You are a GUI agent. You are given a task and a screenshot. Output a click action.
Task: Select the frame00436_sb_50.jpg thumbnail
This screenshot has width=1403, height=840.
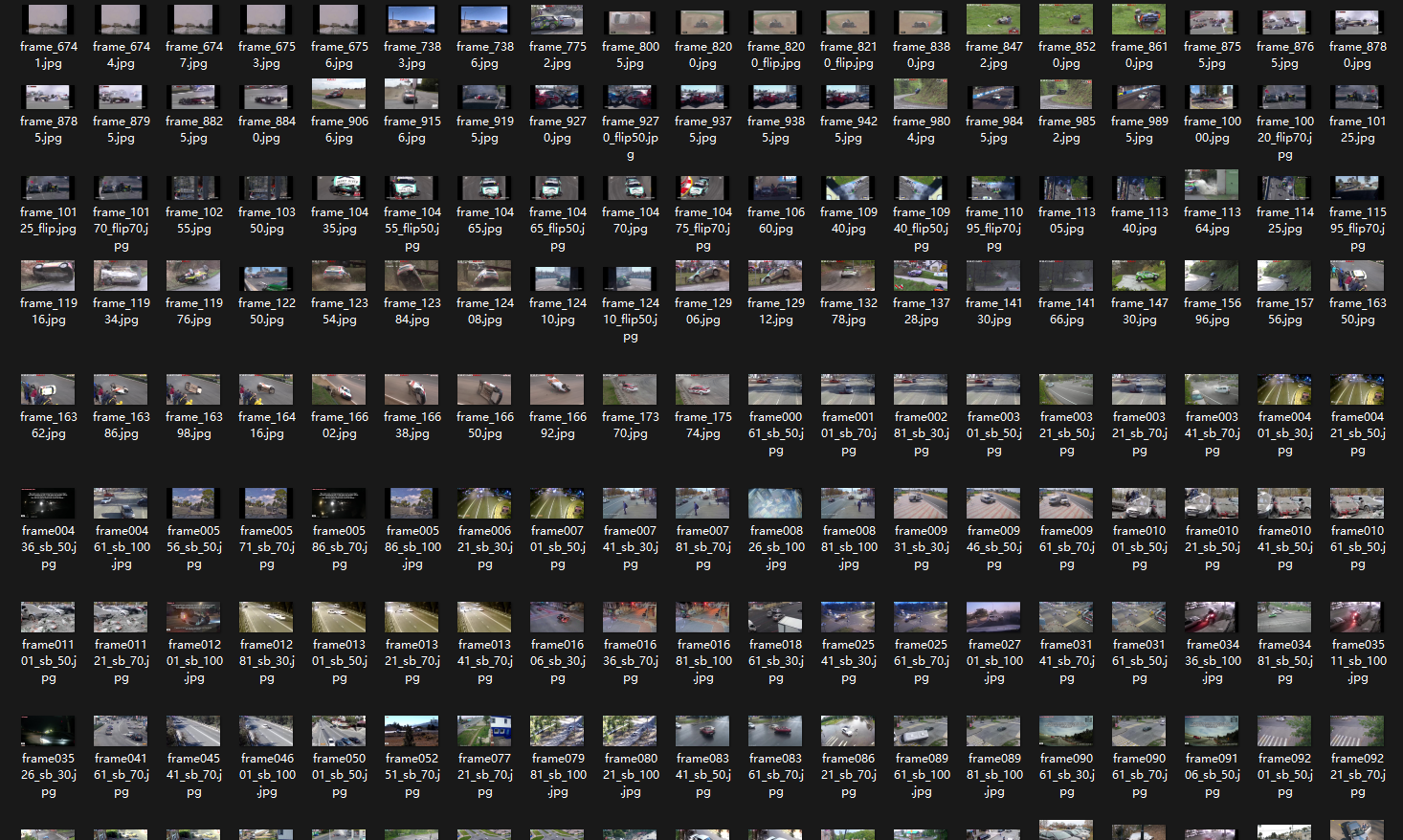(48, 504)
